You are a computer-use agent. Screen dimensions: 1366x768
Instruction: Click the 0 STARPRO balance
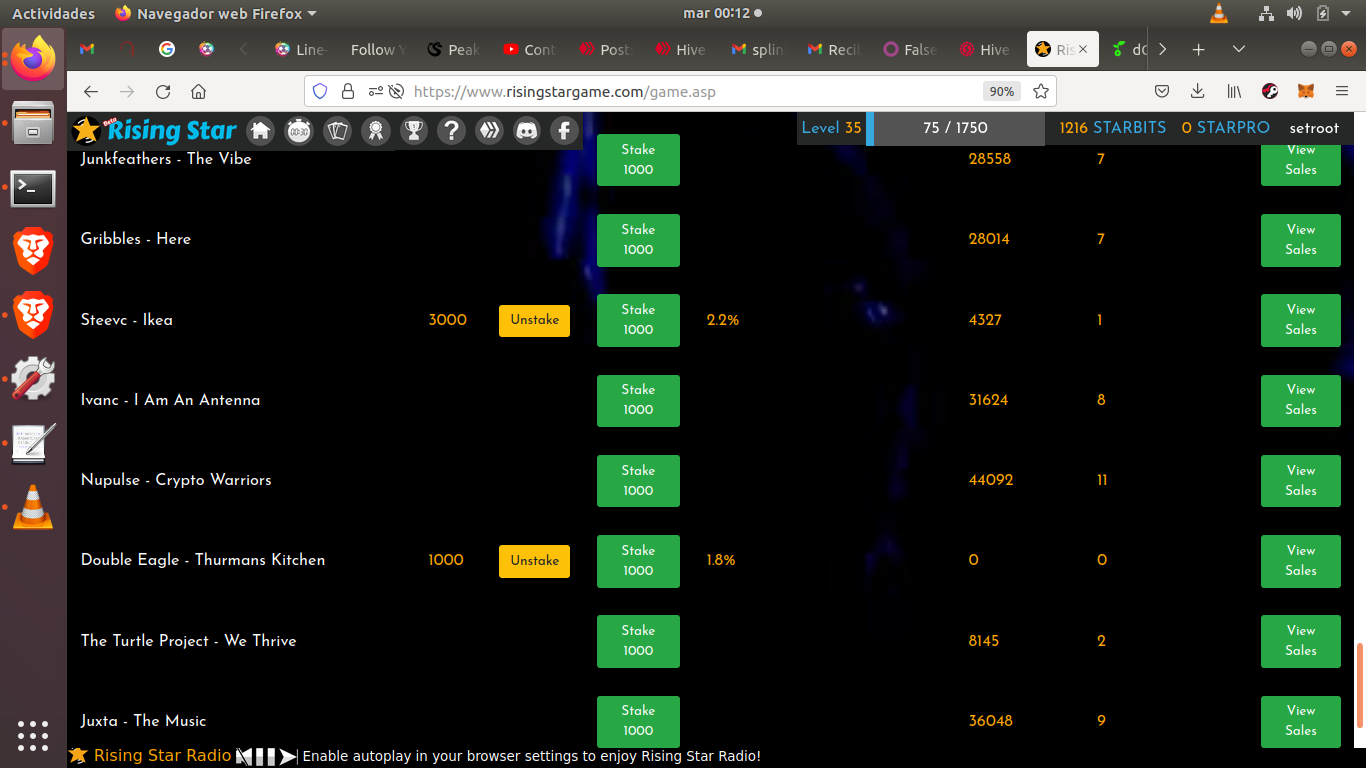1225,128
